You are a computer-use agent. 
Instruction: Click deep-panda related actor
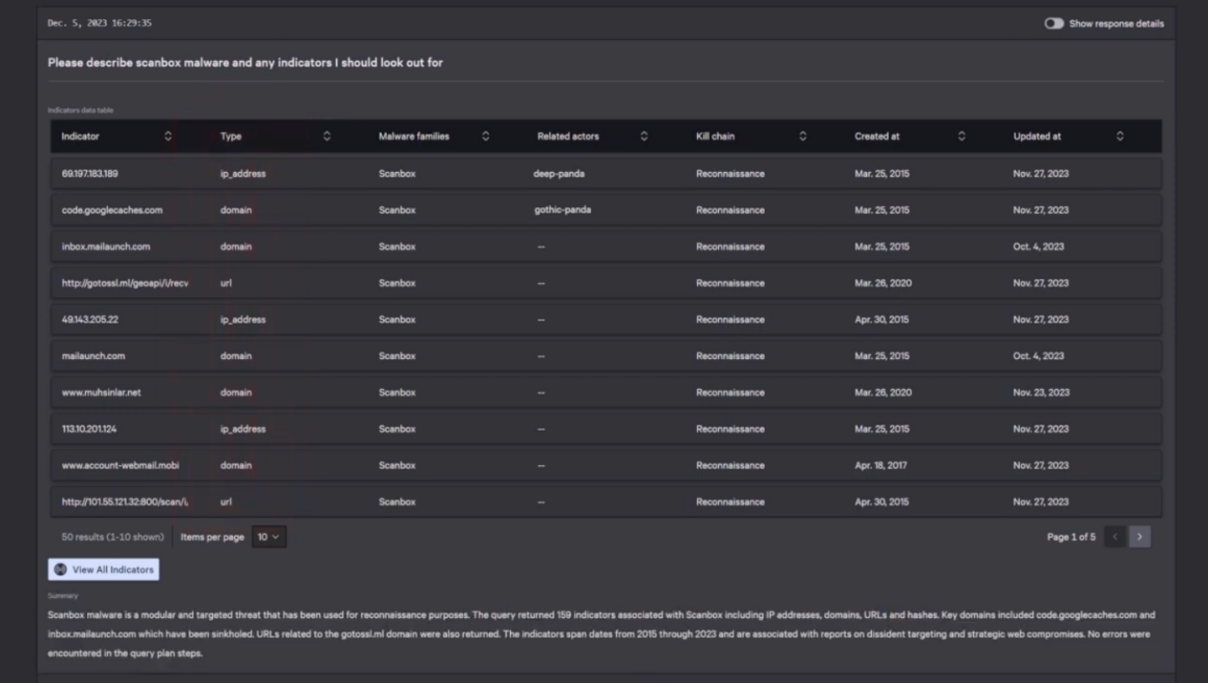559,174
